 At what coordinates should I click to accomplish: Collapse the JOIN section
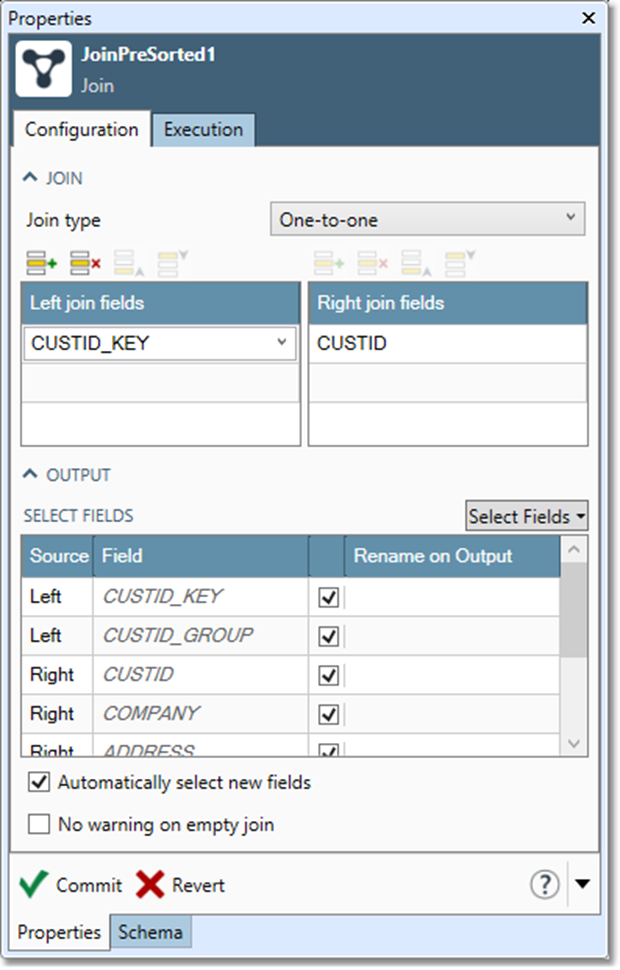tap(29, 178)
